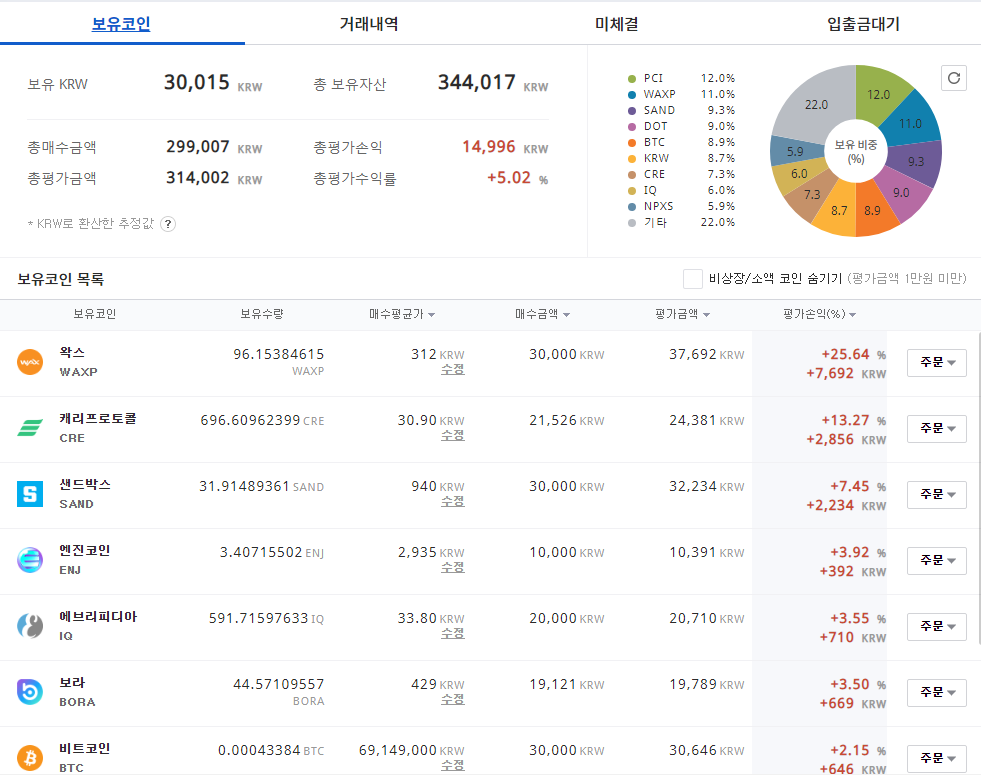981x775 pixels.
Task: Click the 총 보유자산 value 344,017
Action: [x=477, y=82]
